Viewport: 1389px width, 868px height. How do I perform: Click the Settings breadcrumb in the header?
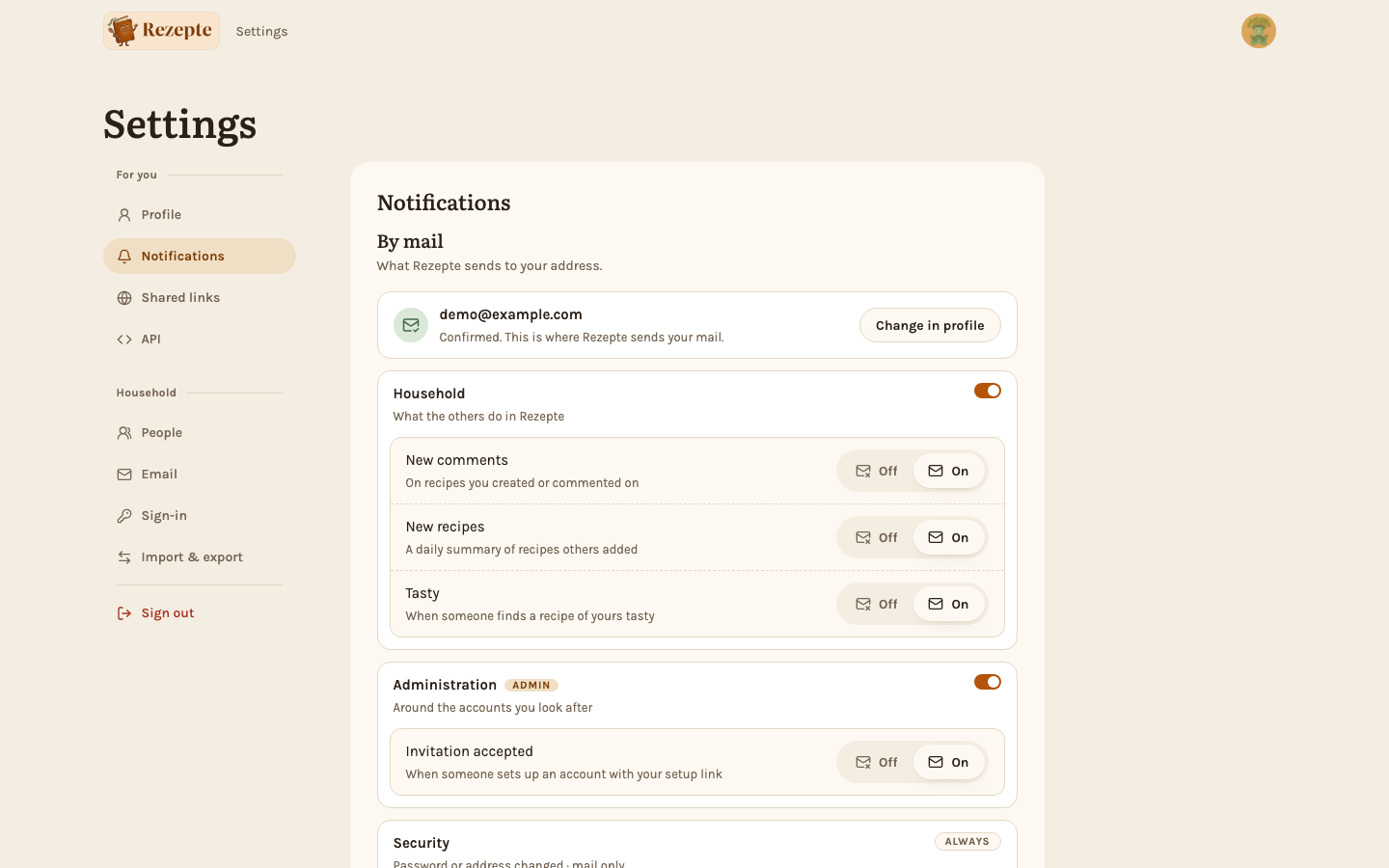point(261,31)
